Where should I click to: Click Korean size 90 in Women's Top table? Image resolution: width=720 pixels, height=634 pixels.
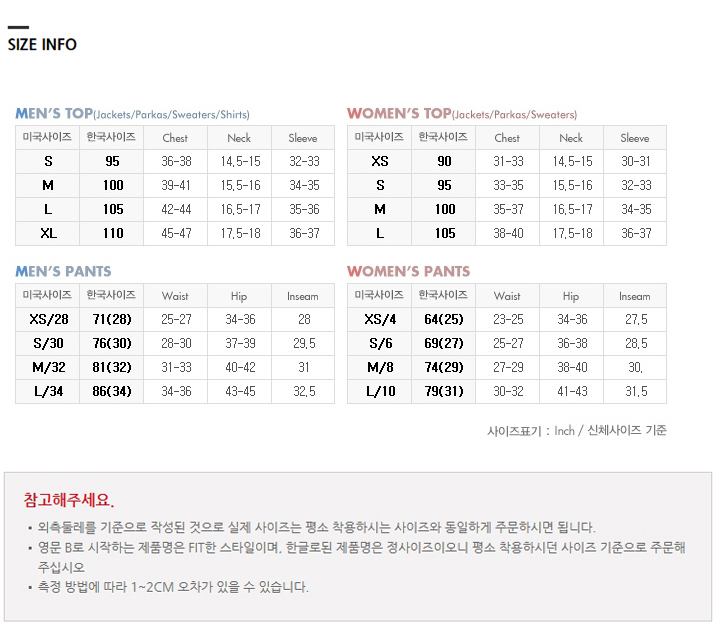(x=444, y=161)
